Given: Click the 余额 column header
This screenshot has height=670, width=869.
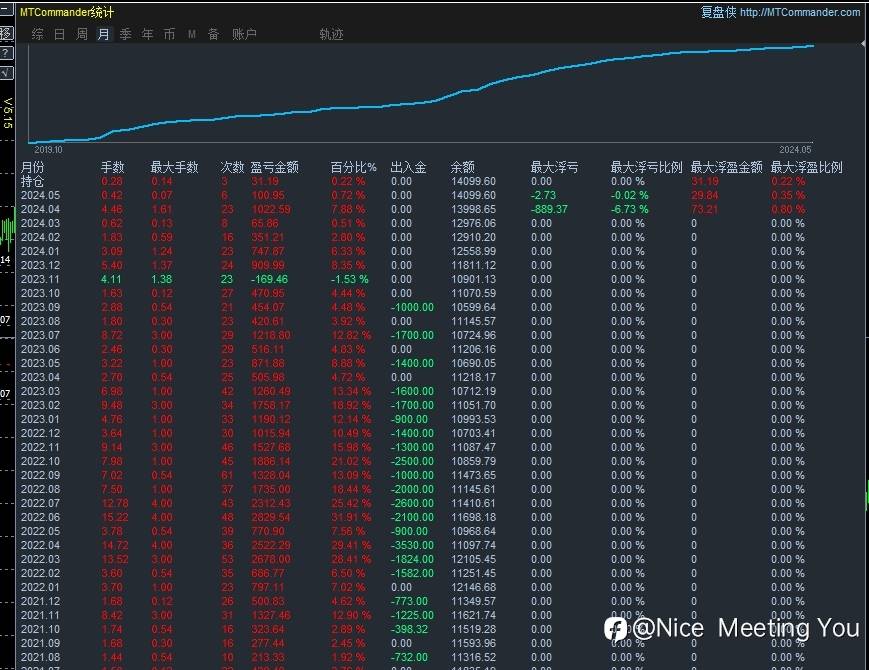Looking at the screenshot, I should [x=463, y=167].
